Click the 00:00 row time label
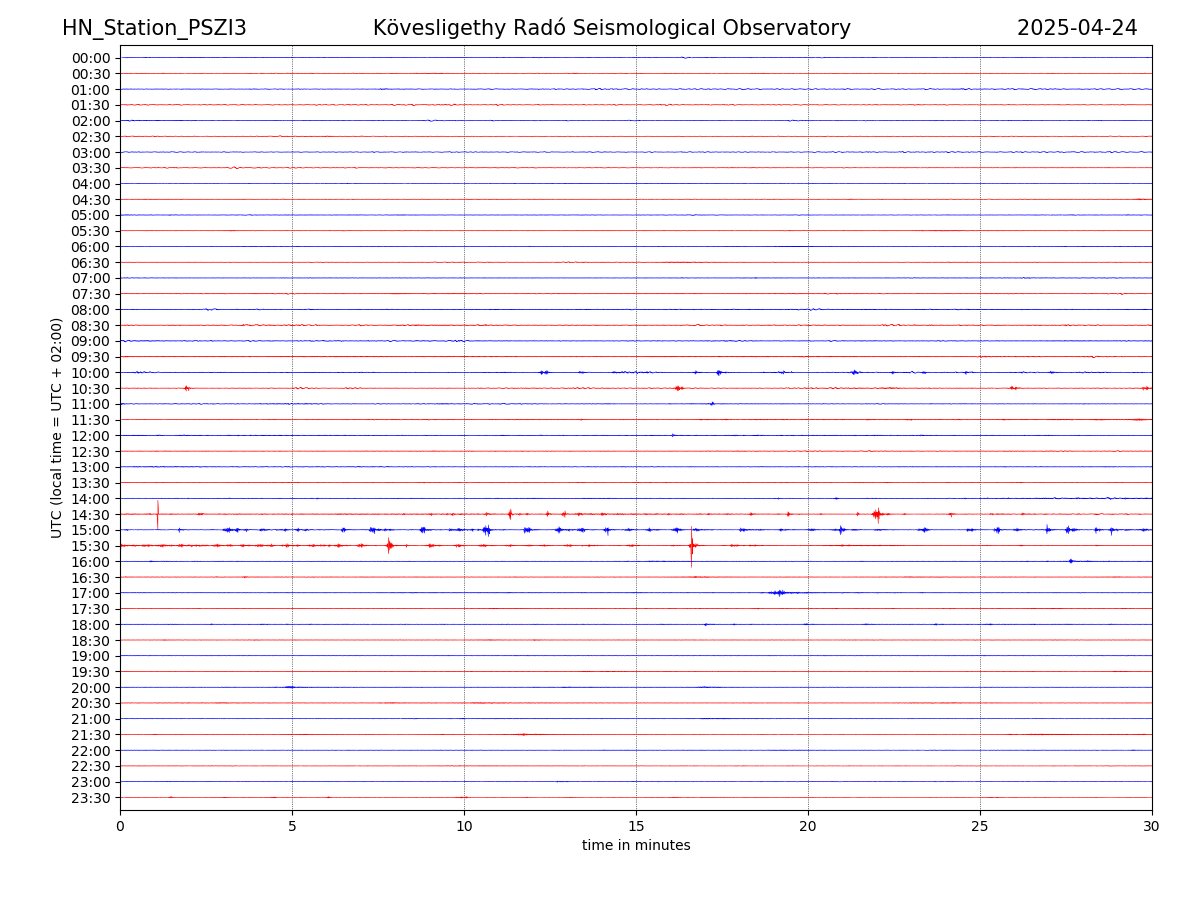Image resolution: width=1200 pixels, height=900 pixels. click(91, 58)
